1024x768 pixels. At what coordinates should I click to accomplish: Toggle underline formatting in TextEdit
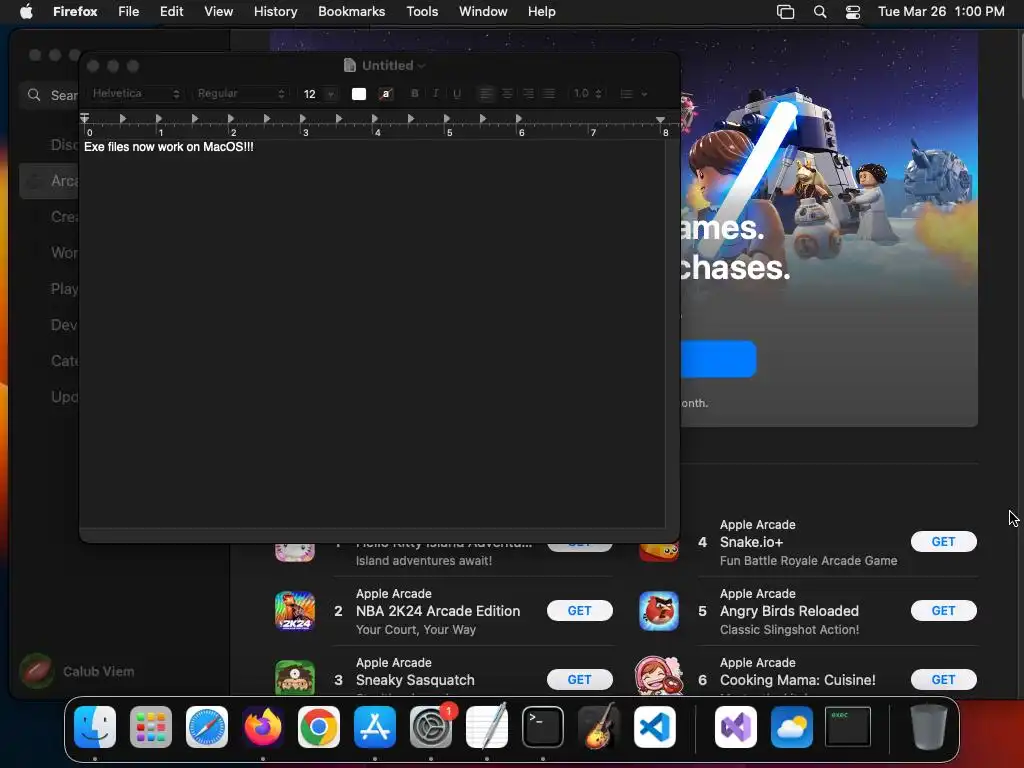(456, 94)
